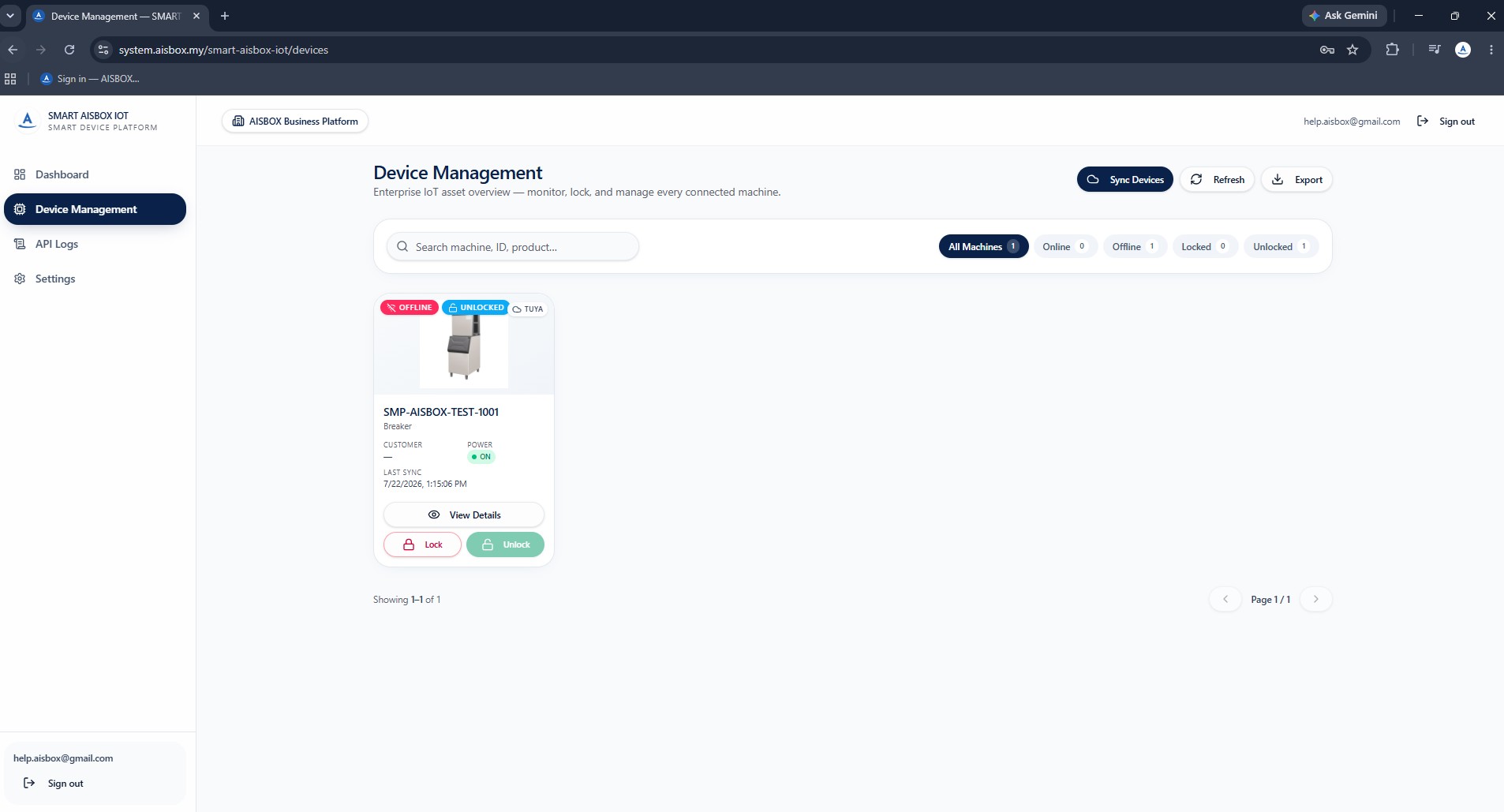Click the Showing 1–1 of 1 text
Image resolution: width=1504 pixels, height=812 pixels.
point(407,599)
